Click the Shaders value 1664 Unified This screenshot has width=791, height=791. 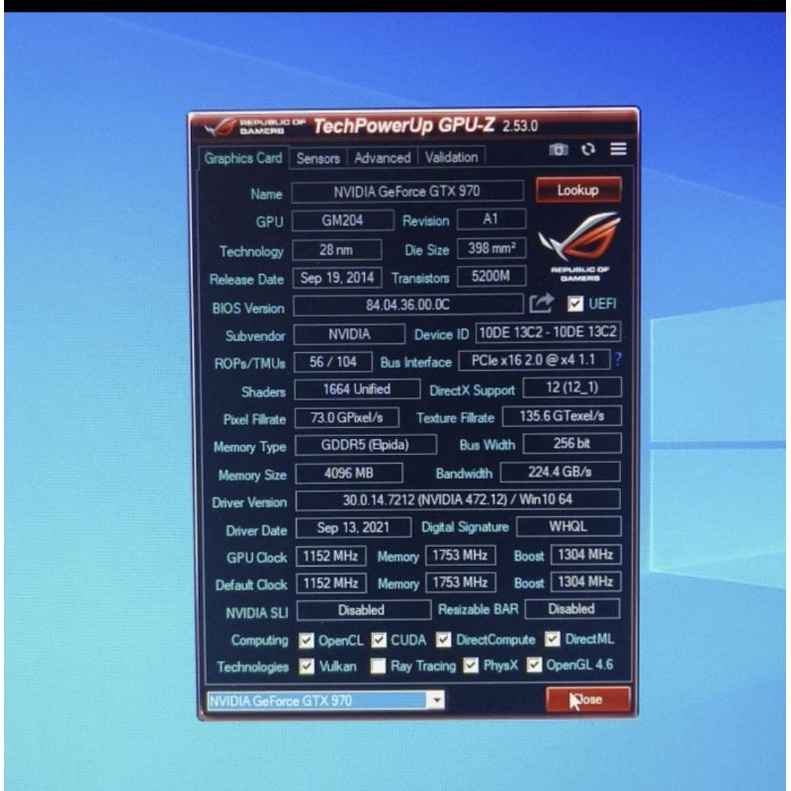[x=357, y=389]
